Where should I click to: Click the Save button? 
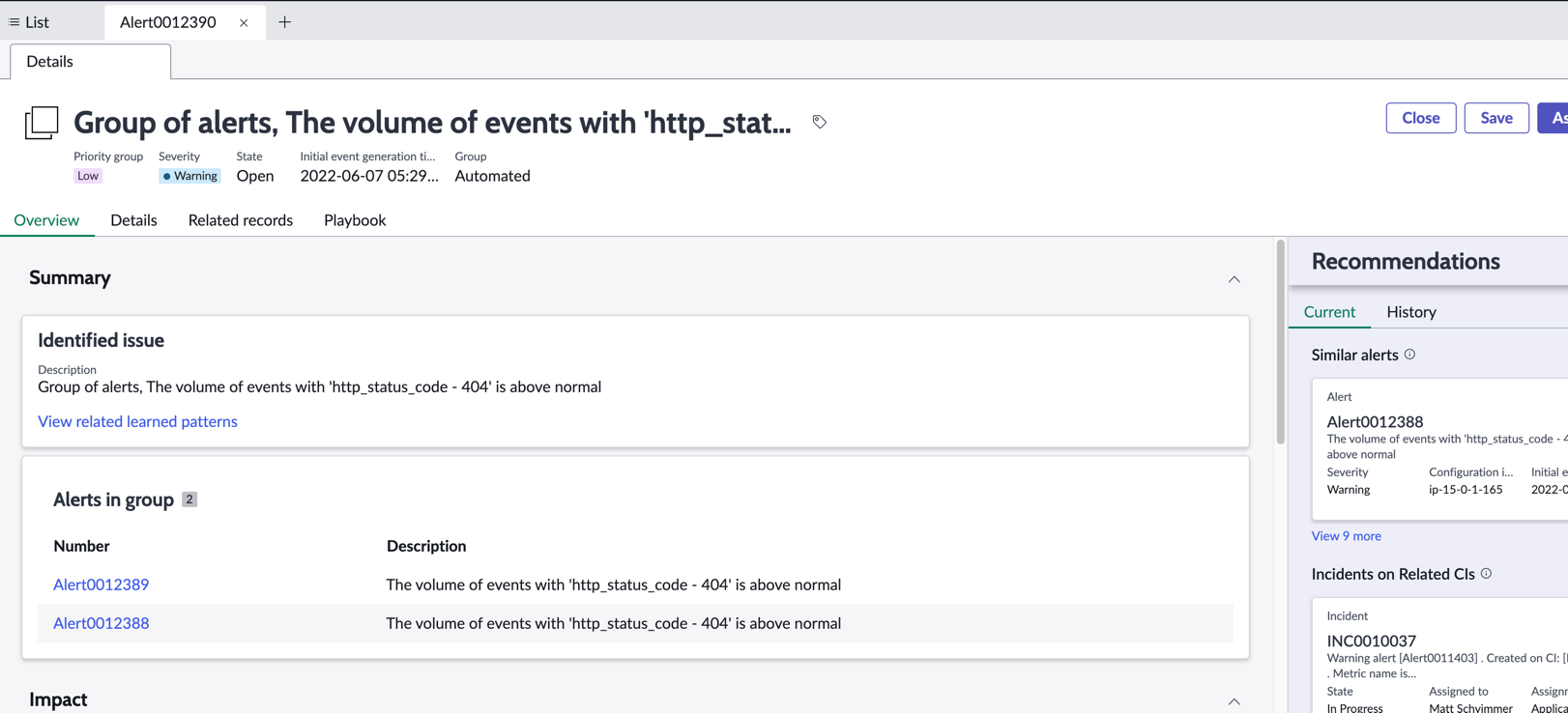coord(1496,118)
